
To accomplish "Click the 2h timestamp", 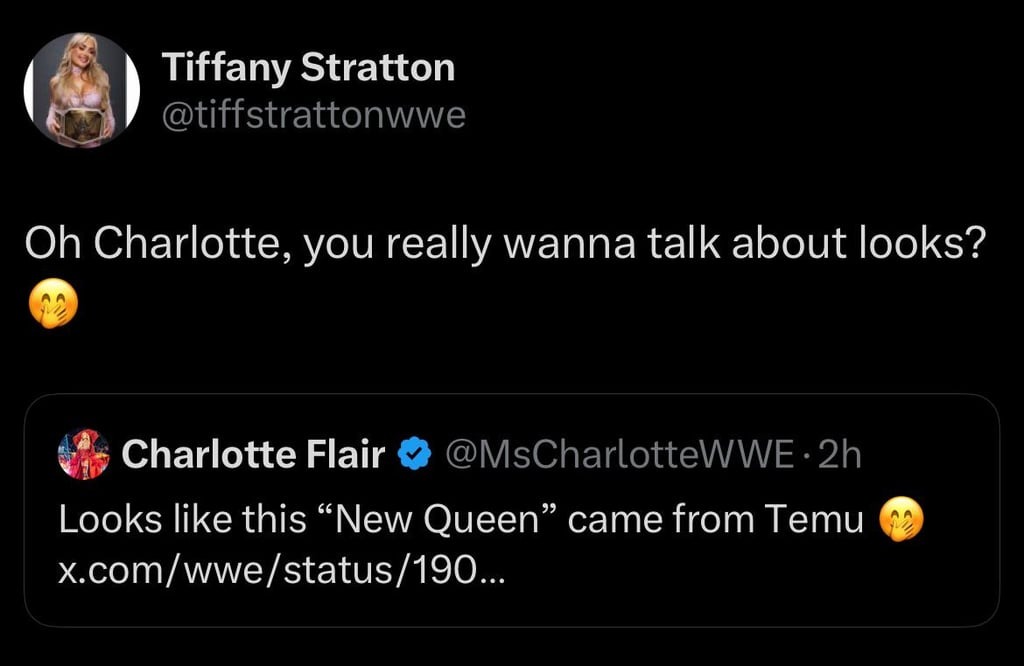I will click(838, 455).
